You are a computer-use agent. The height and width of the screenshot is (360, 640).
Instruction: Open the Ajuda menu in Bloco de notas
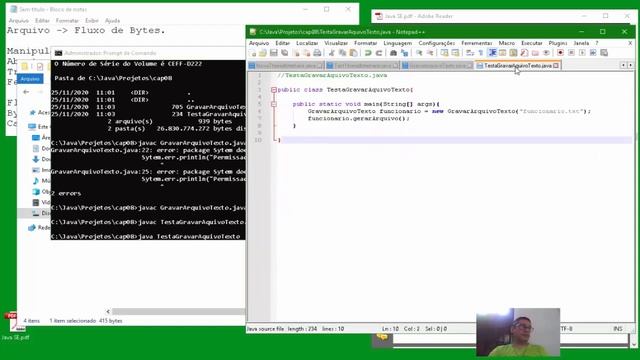click(112, 20)
